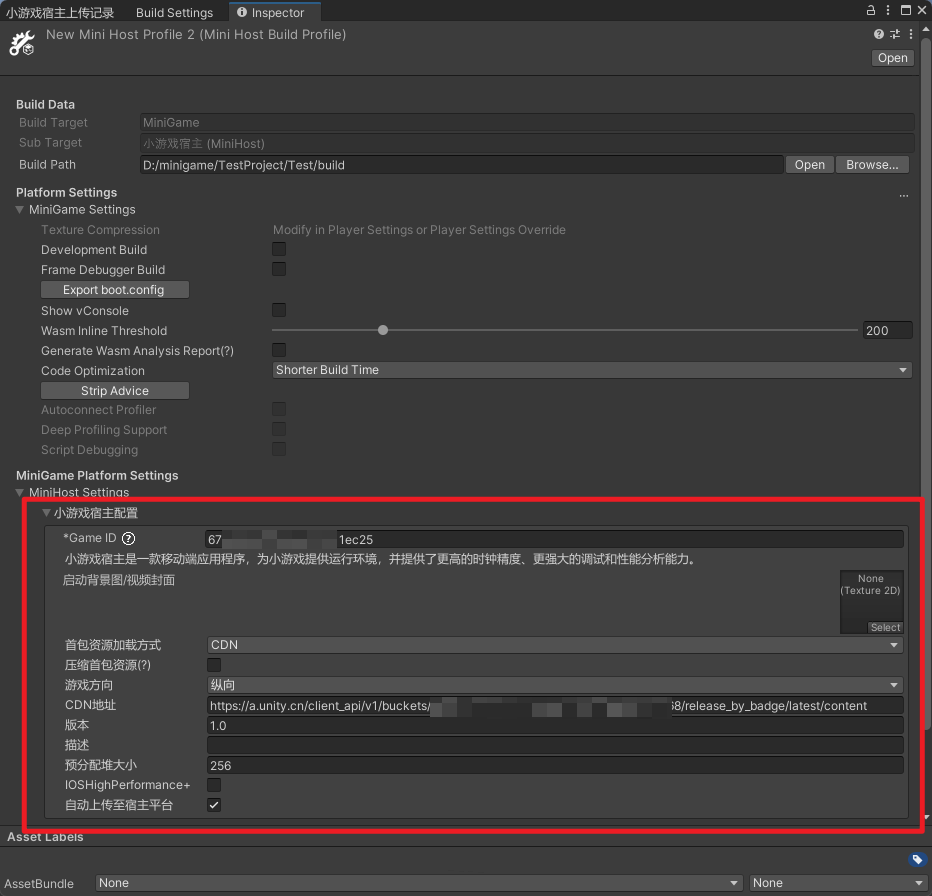Toggle the Inspector lock icon
The height and width of the screenshot is (896, 932).
[869, 11]
